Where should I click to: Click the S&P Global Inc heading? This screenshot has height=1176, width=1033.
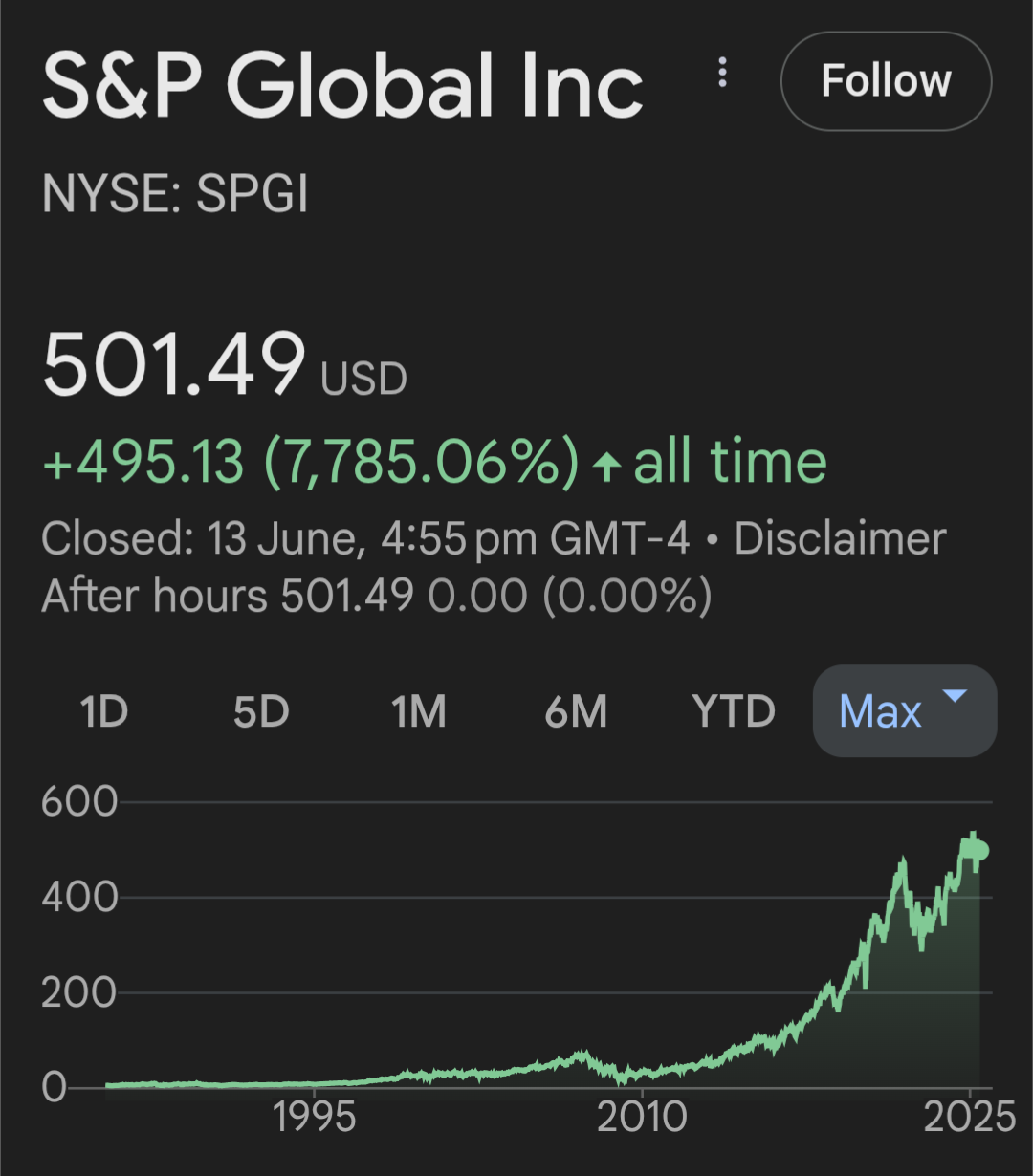[x=342, y=86]
